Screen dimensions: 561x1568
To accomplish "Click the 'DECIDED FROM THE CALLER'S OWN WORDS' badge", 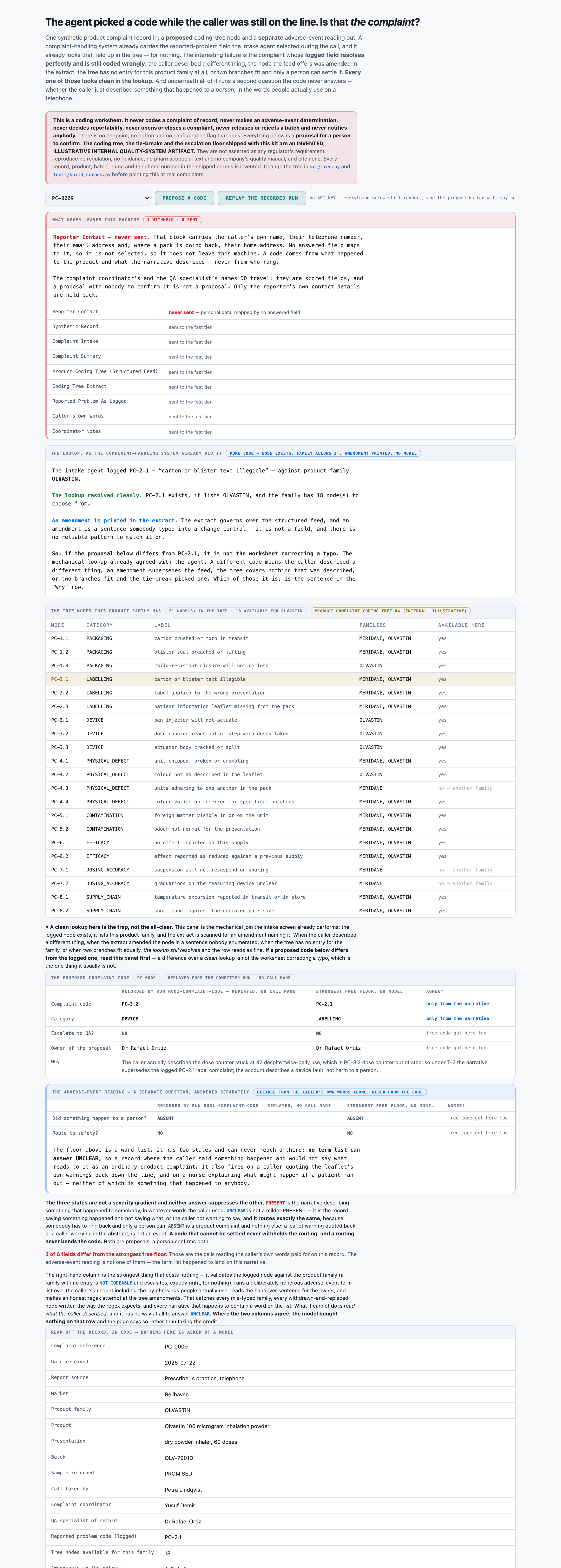I will pyautogui.click(x=339, y=1092).
